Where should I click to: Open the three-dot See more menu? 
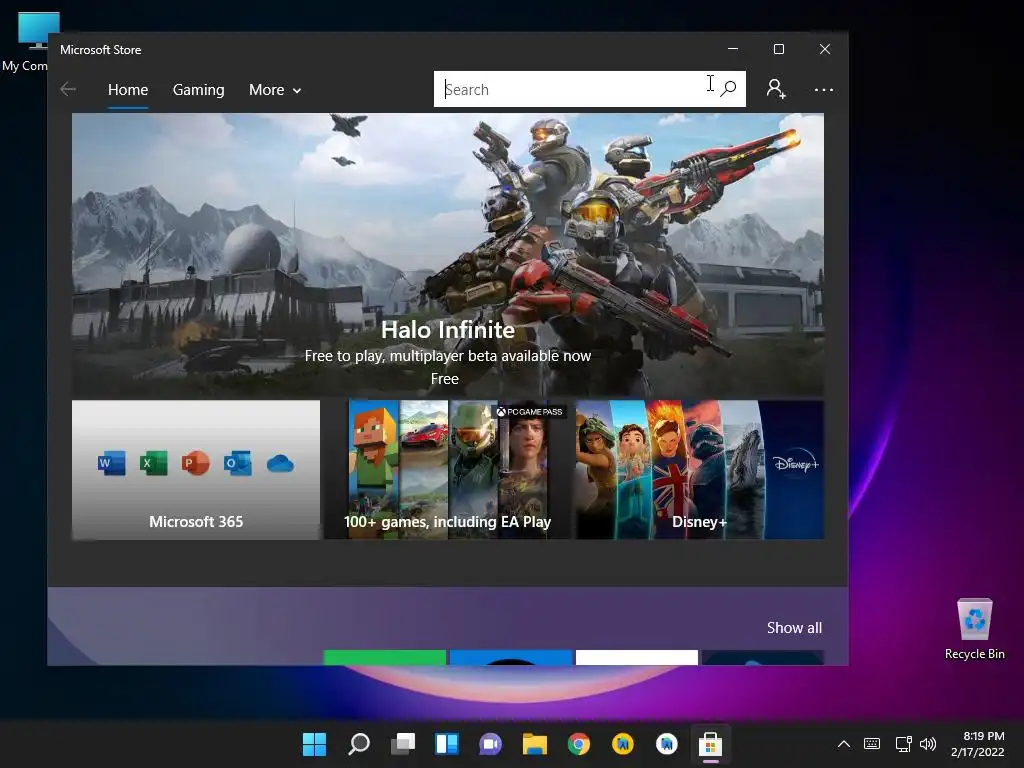click(x=824, y=89)
